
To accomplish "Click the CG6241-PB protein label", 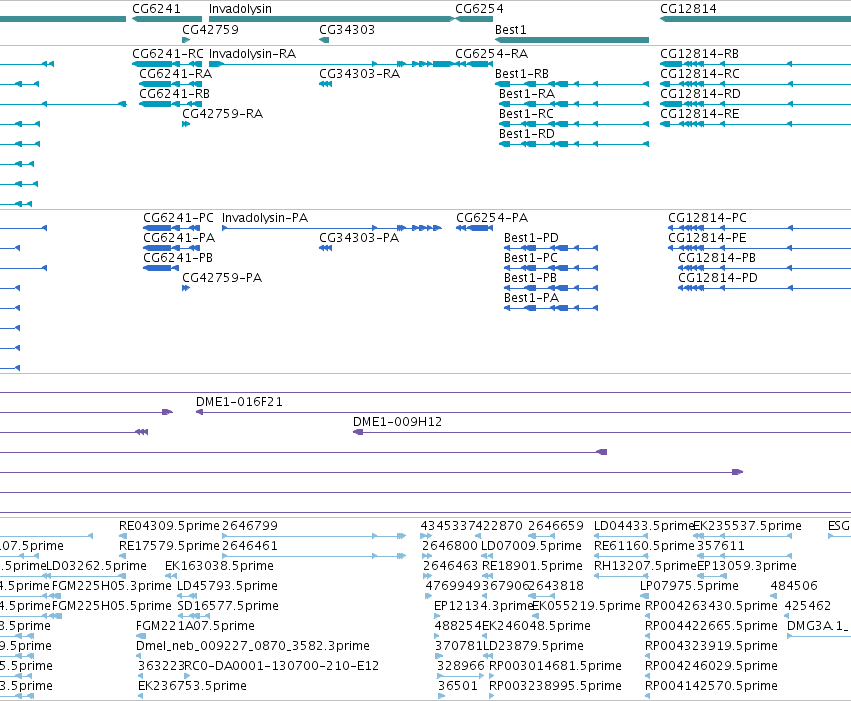I will click(x=178, y=258).
